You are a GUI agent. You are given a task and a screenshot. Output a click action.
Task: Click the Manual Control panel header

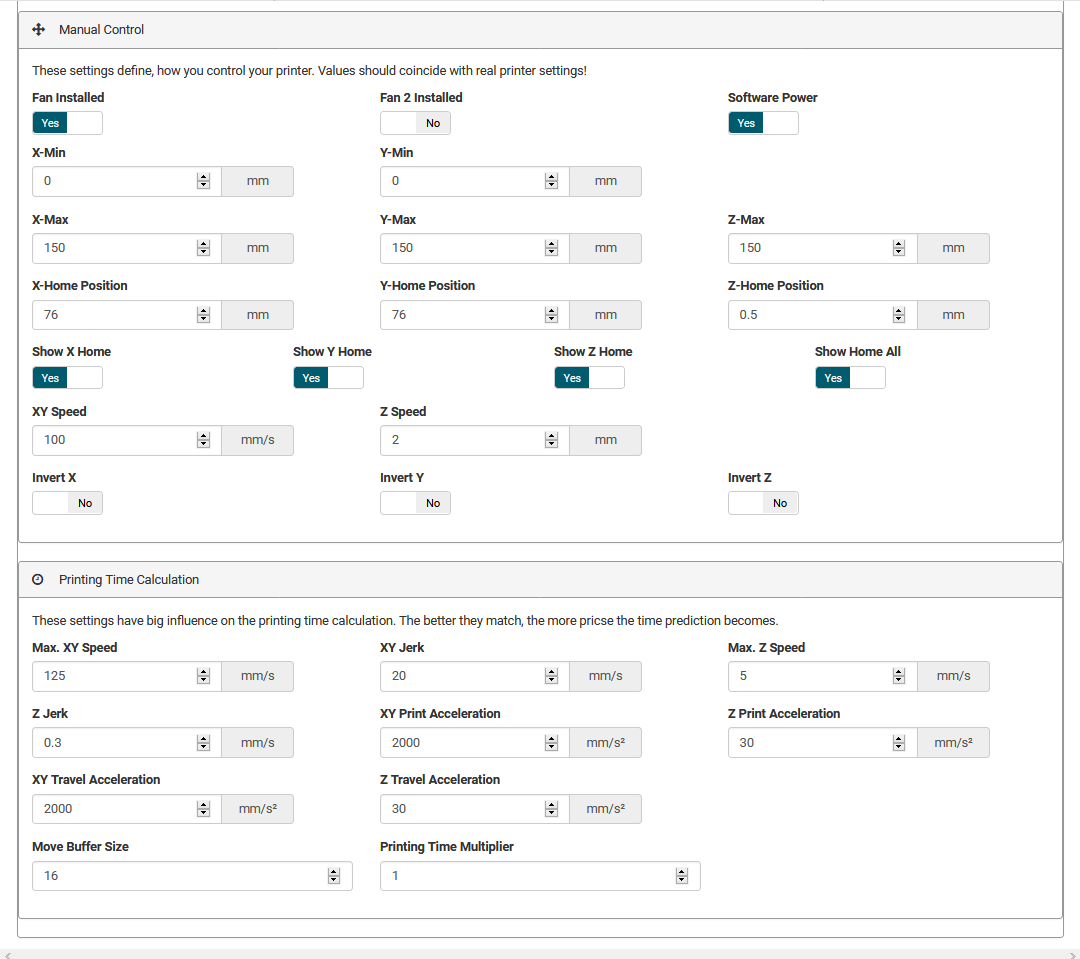tap(540, 30)
